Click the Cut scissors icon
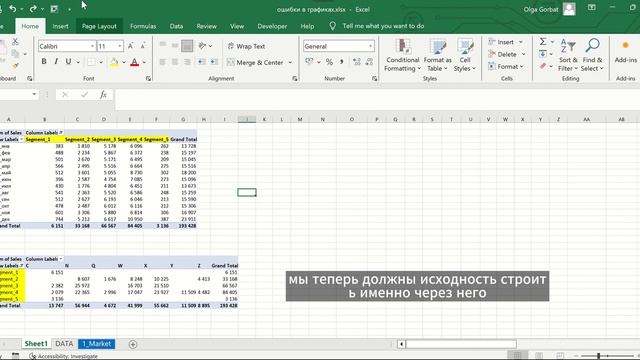640x360 pixels. click(15, 41)
